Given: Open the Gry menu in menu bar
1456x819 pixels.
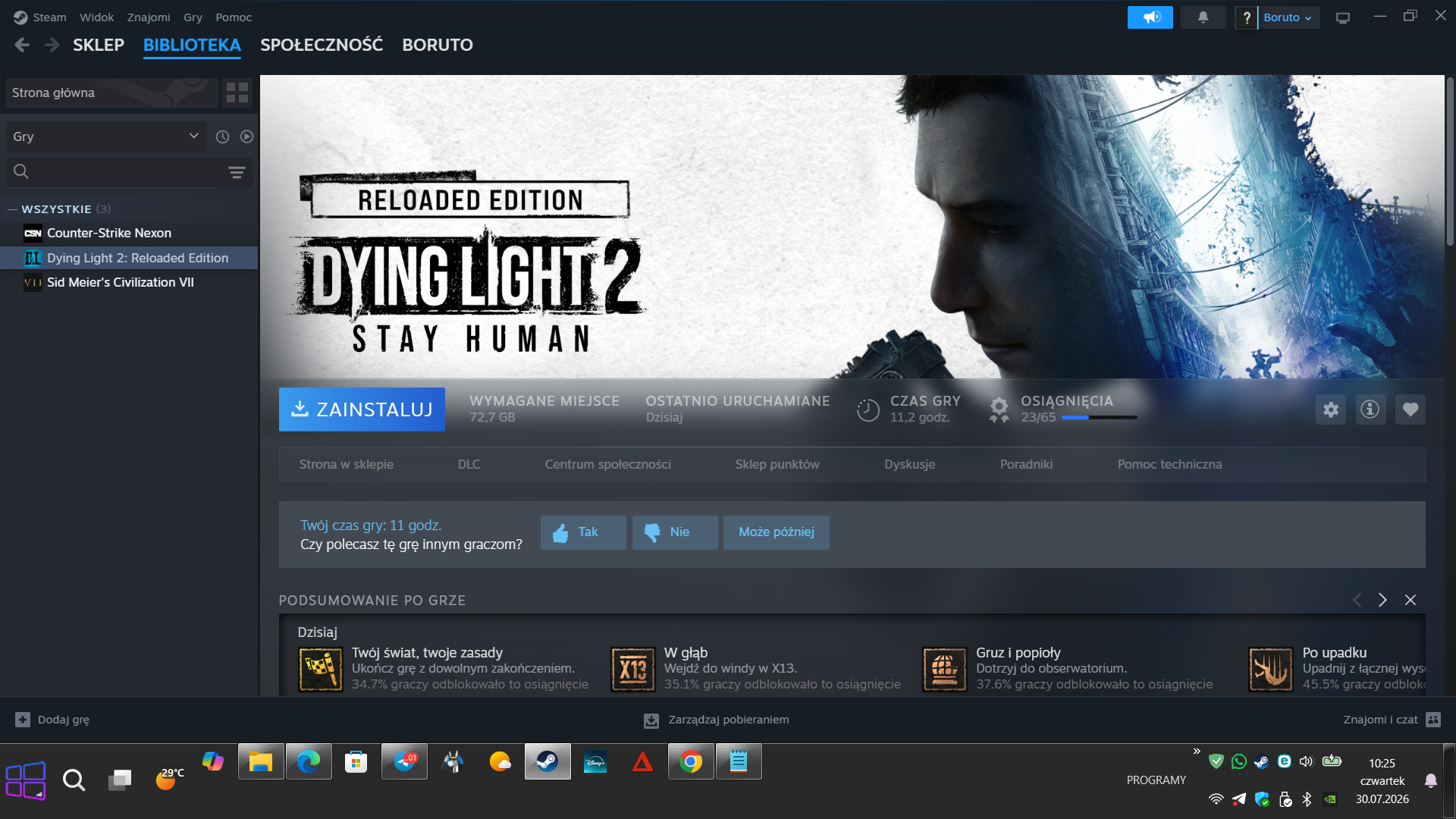Looking at the screenshot, I should (193, 17).
